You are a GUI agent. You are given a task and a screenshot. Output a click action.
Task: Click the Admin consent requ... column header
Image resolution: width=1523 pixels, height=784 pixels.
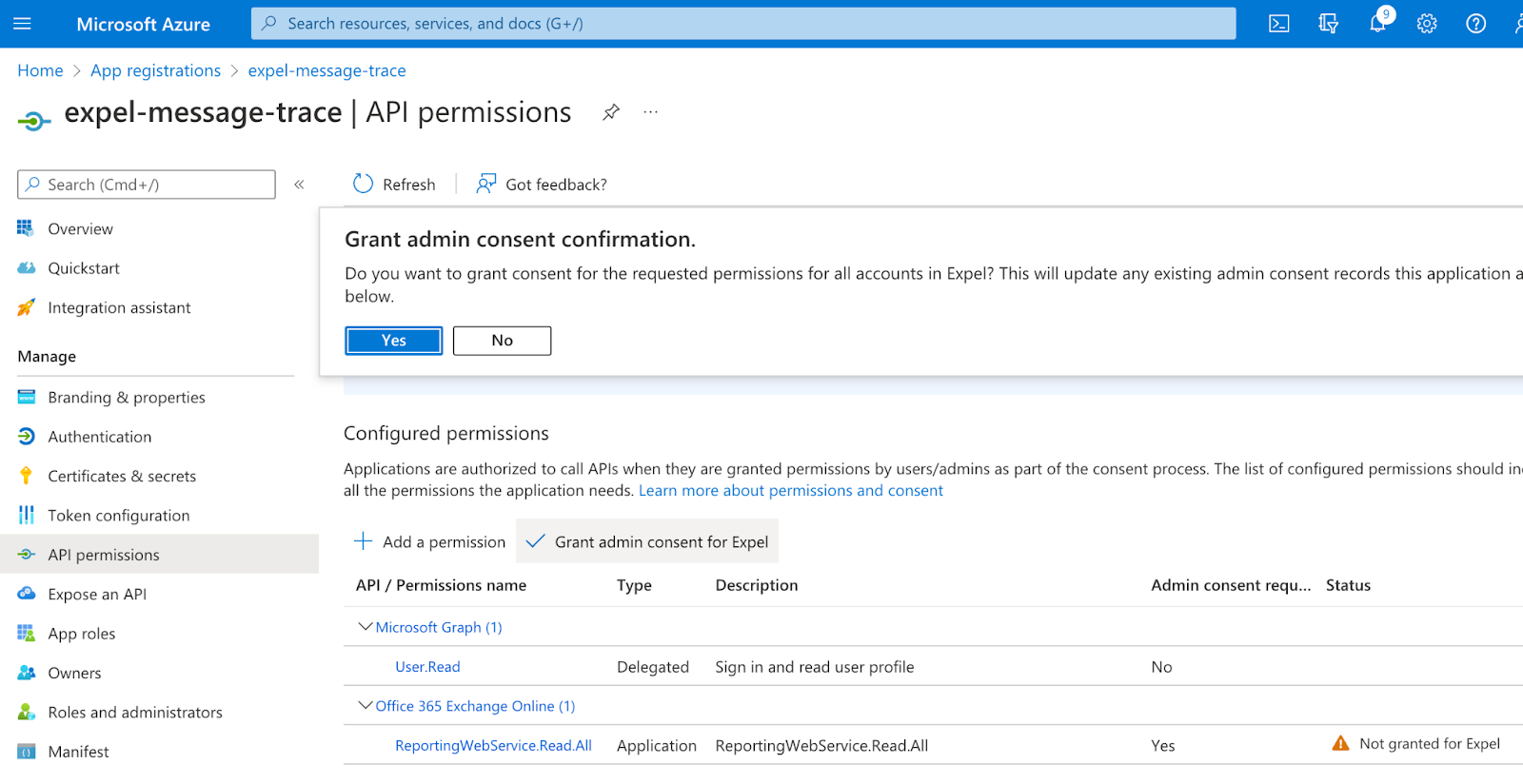[1231, 585]
